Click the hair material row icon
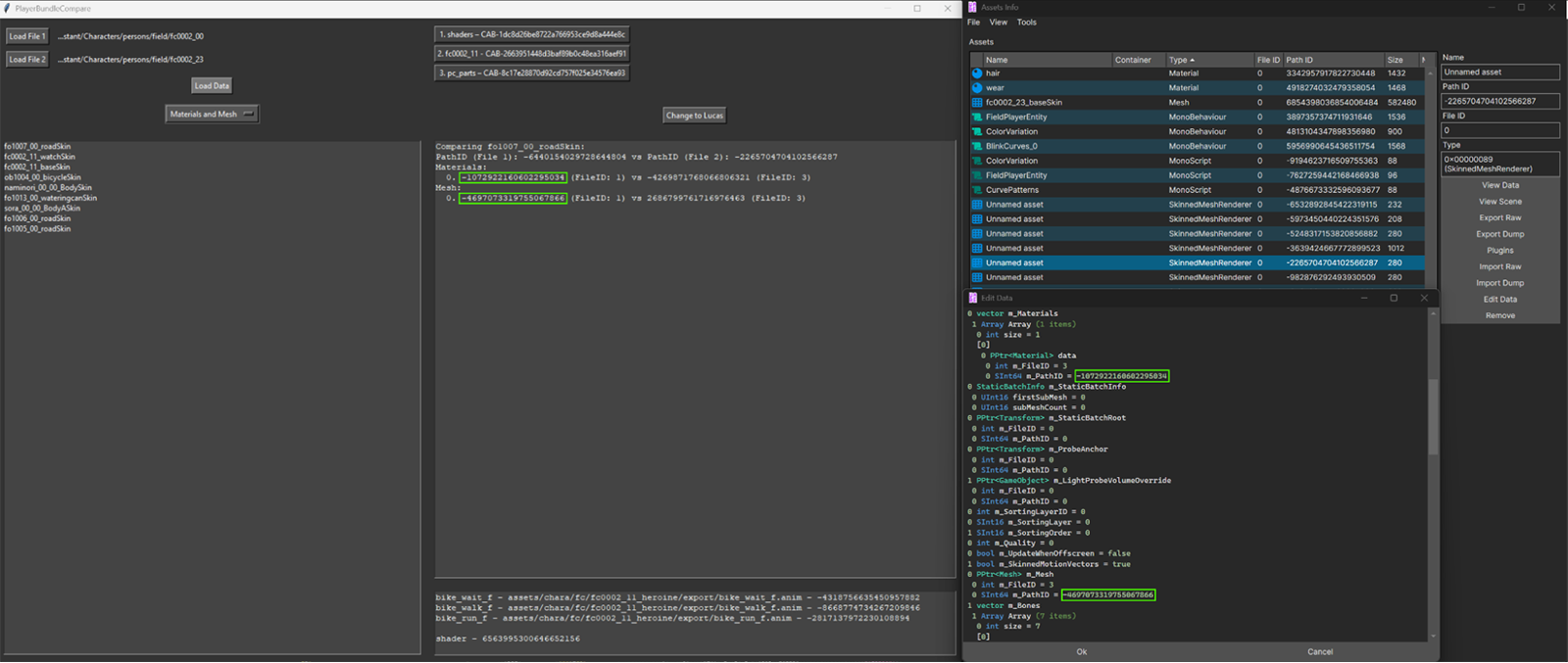This screenshot has width=1568, height=663. [x=977, y=73]
